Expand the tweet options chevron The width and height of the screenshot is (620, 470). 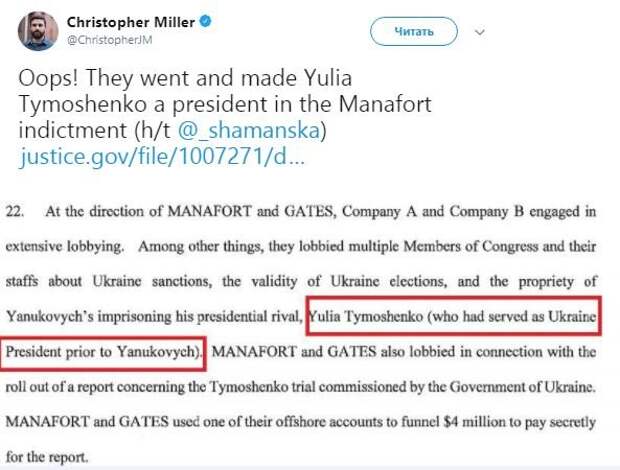(480, 32)
